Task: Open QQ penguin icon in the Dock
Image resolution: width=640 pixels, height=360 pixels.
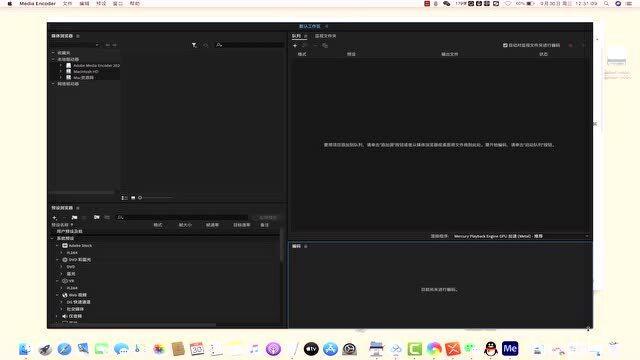Action: (491, 349)
